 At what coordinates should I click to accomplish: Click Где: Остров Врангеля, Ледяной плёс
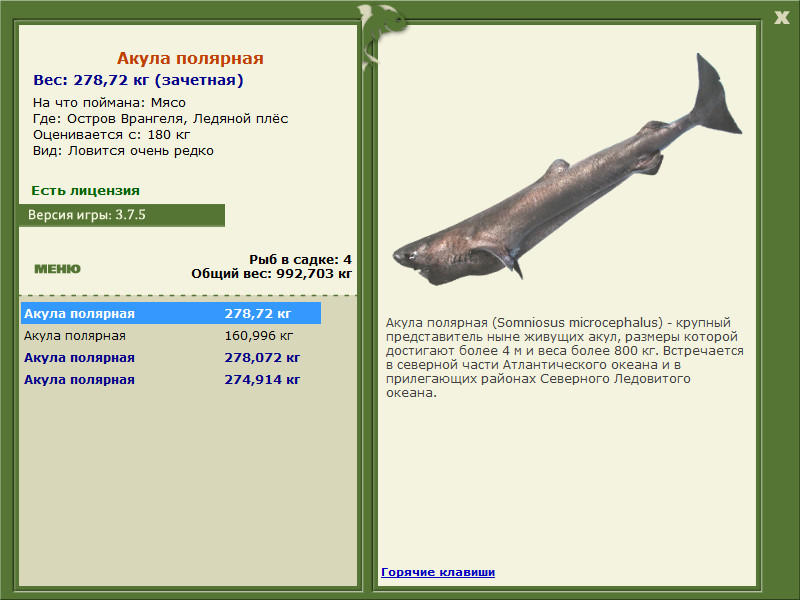click(x=161, y=119)
